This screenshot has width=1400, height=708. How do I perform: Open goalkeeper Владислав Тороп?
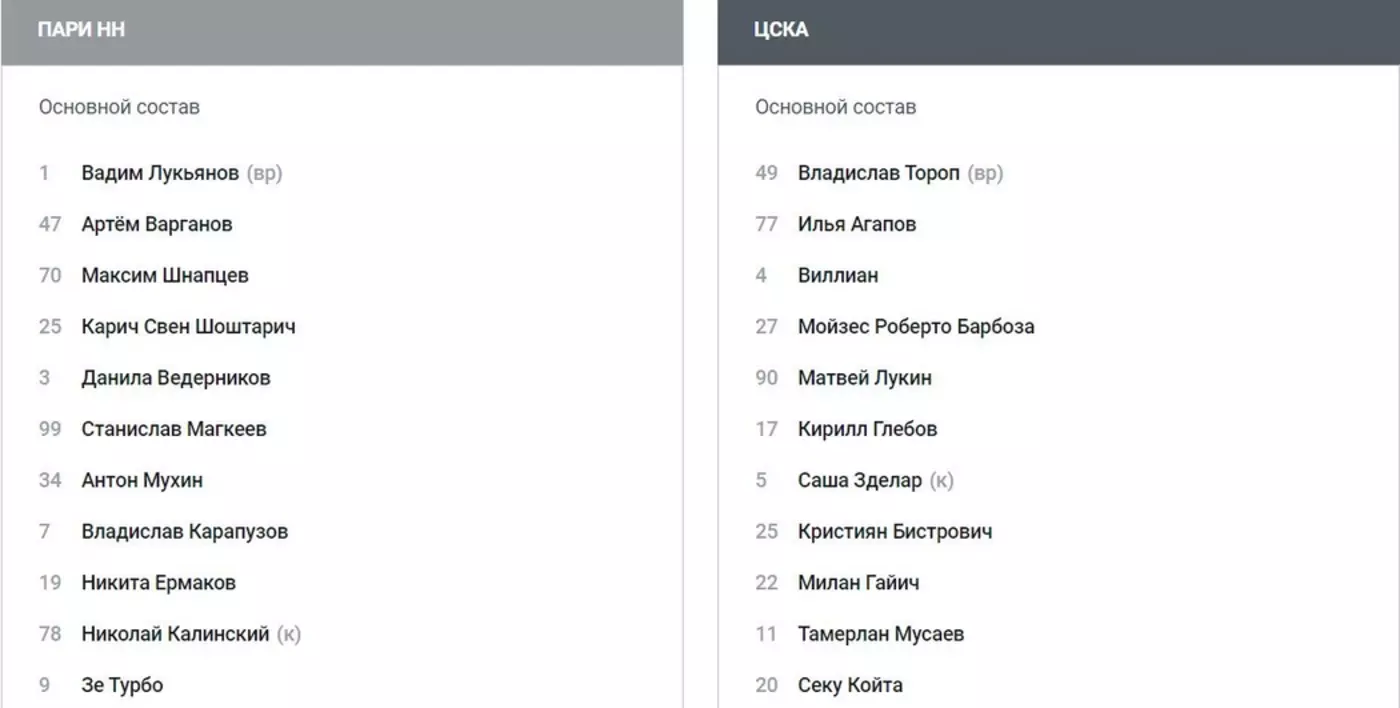878,173
